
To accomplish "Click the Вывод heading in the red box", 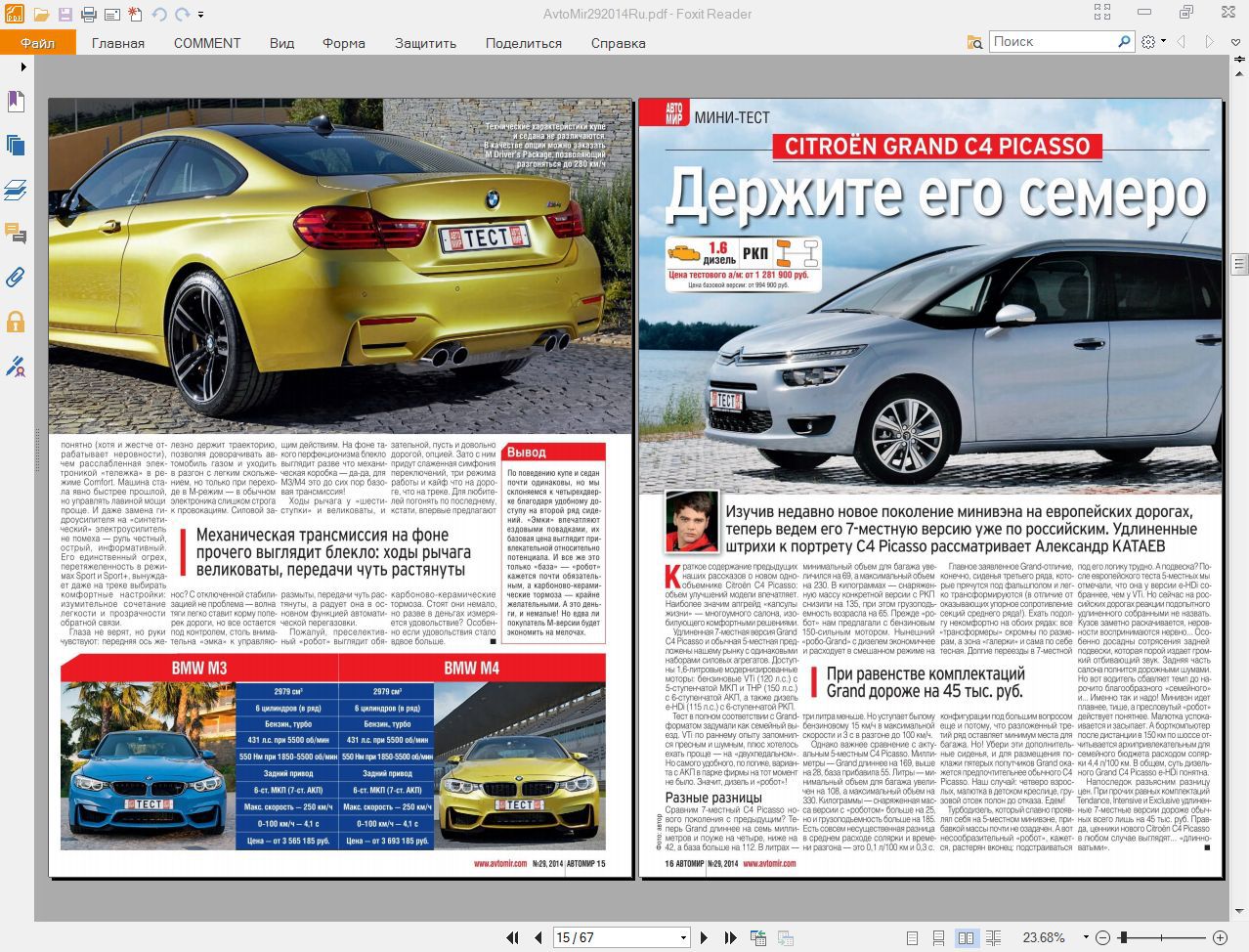I will 527,453.
